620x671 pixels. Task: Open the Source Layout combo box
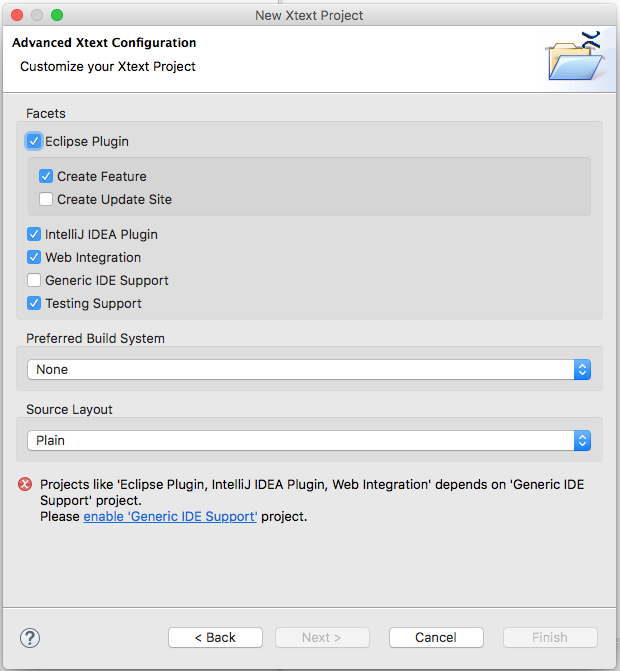click(309, 440)
